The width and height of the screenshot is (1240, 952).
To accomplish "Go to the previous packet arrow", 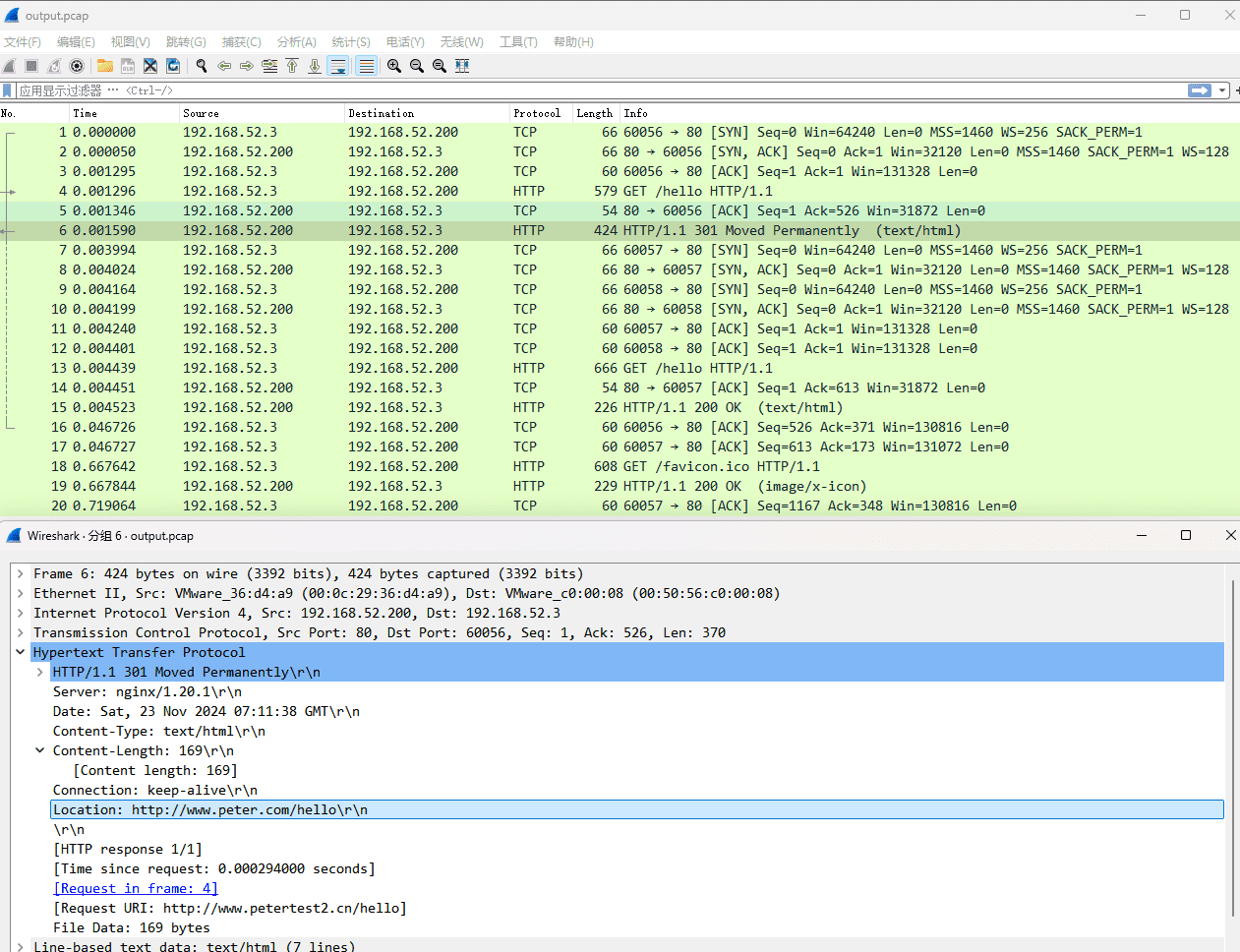I will (x=224, y=66).
